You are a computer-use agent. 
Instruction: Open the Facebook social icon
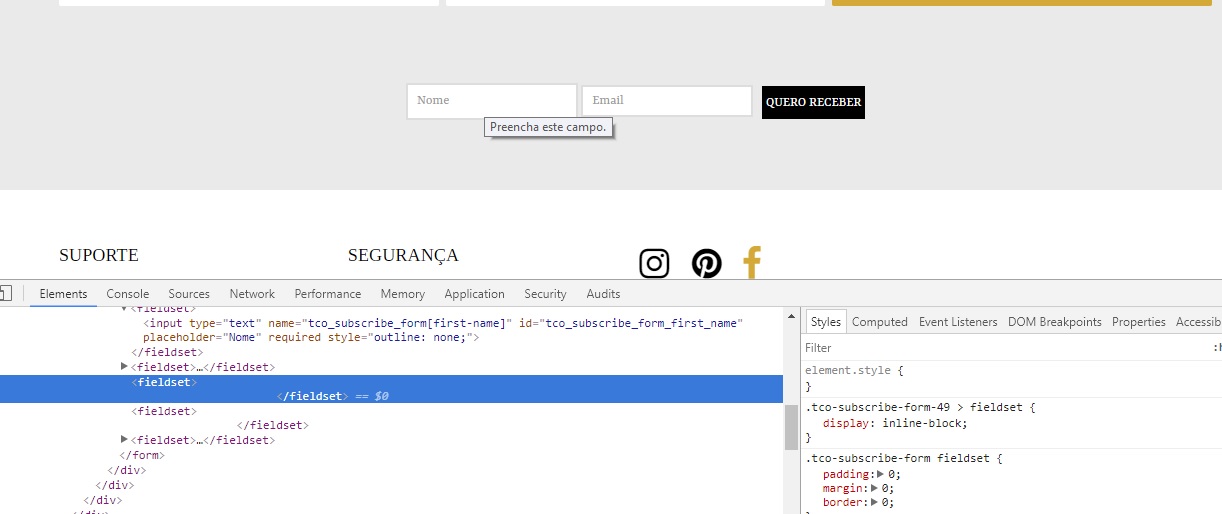[752, 263]
